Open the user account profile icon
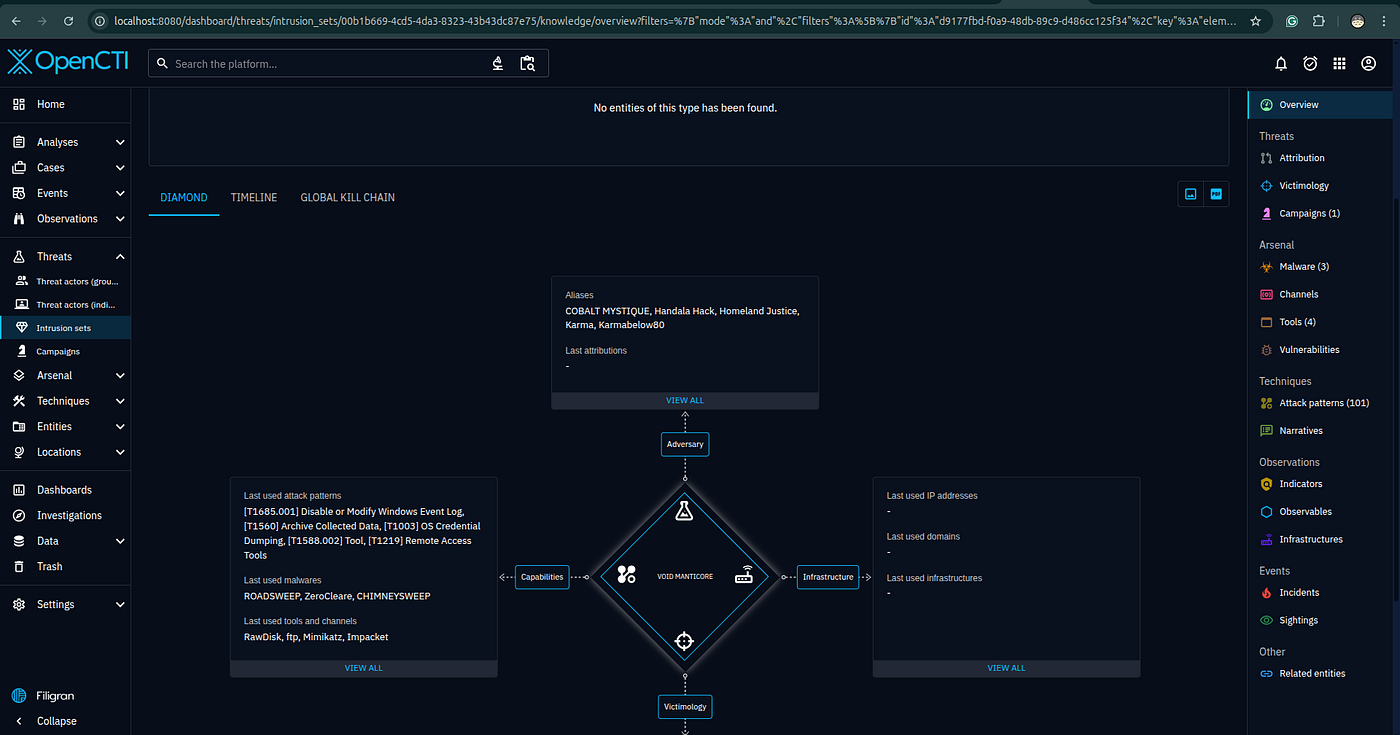Viewport: 1400px width, 735px height. [x=1369, y=64]
